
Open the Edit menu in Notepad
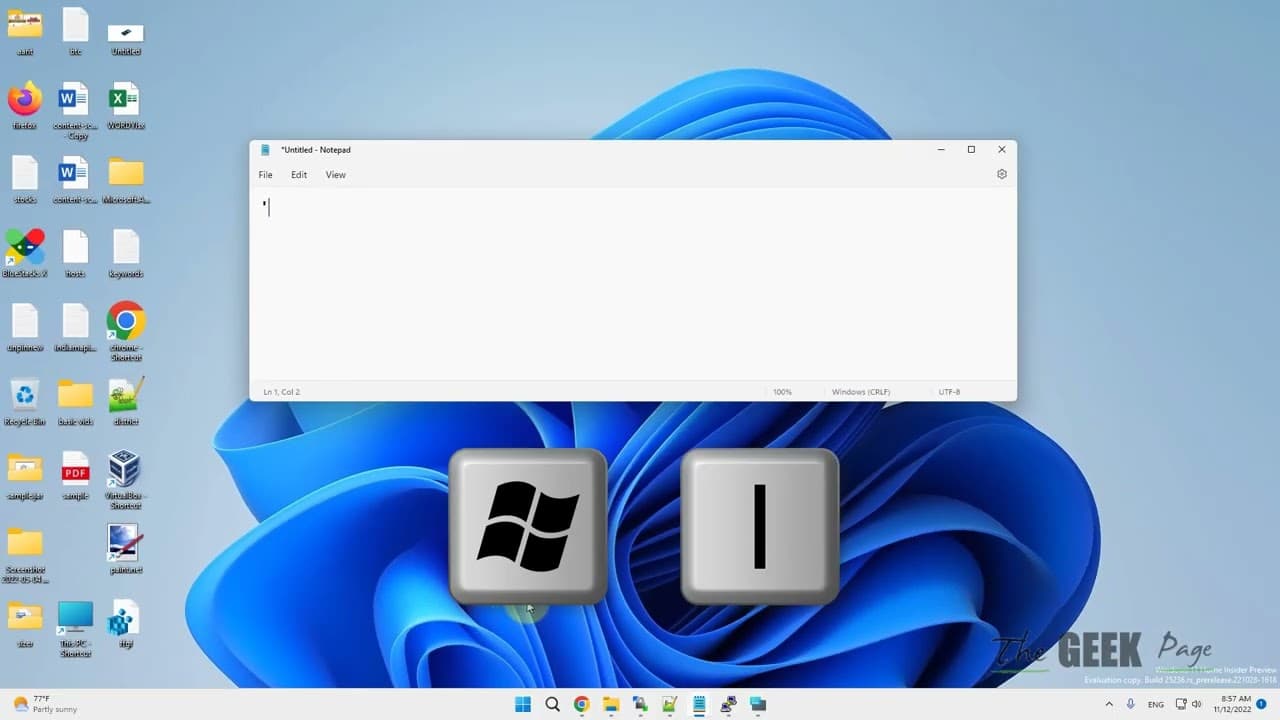(x=299, y=175)
